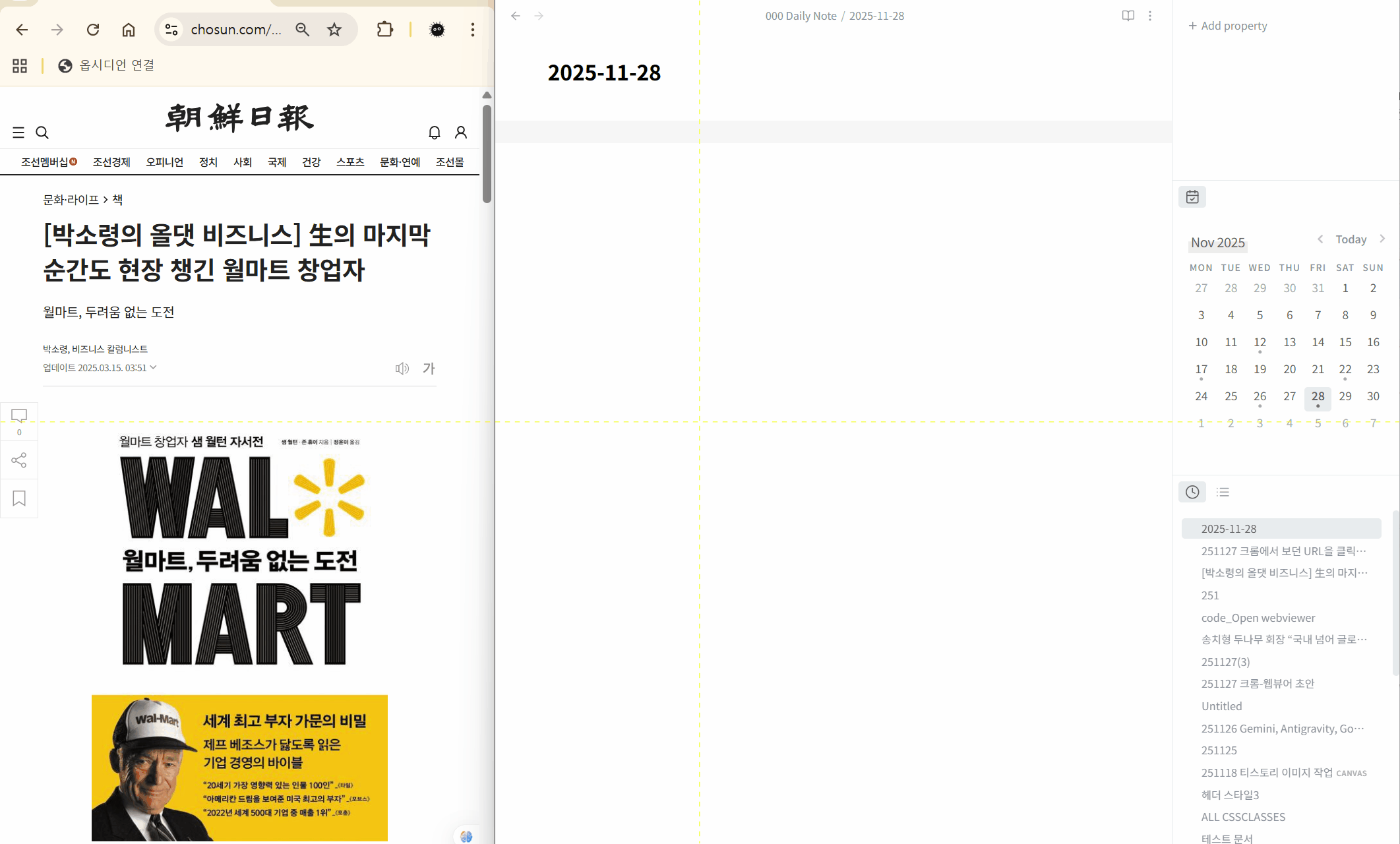Bookmark this page with the star icon
This screenshot has width=1400, height=844.
click(x=334, y=30)
